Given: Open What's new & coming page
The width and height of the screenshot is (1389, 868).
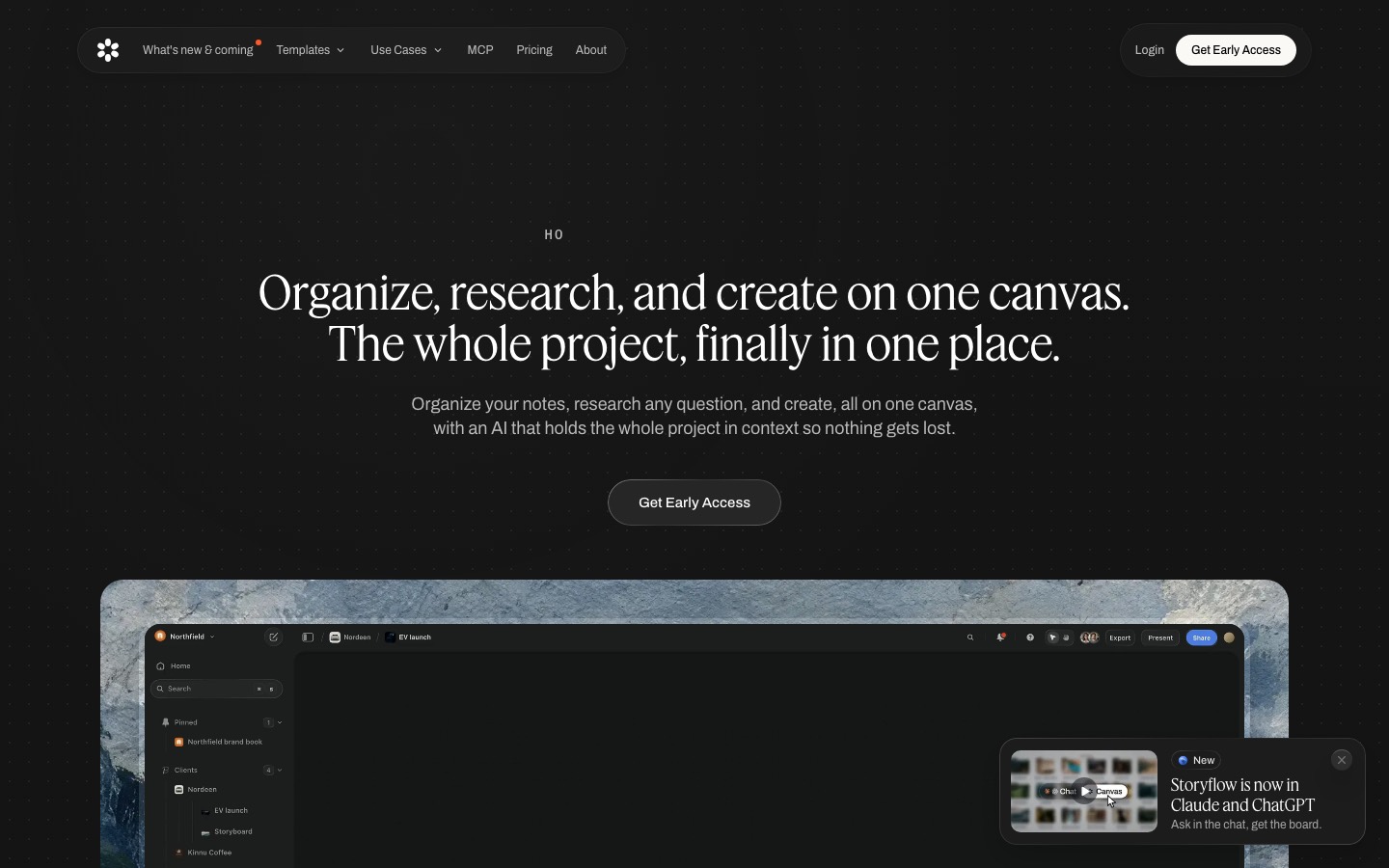Looking at the screenshot, I should [198, 50].
